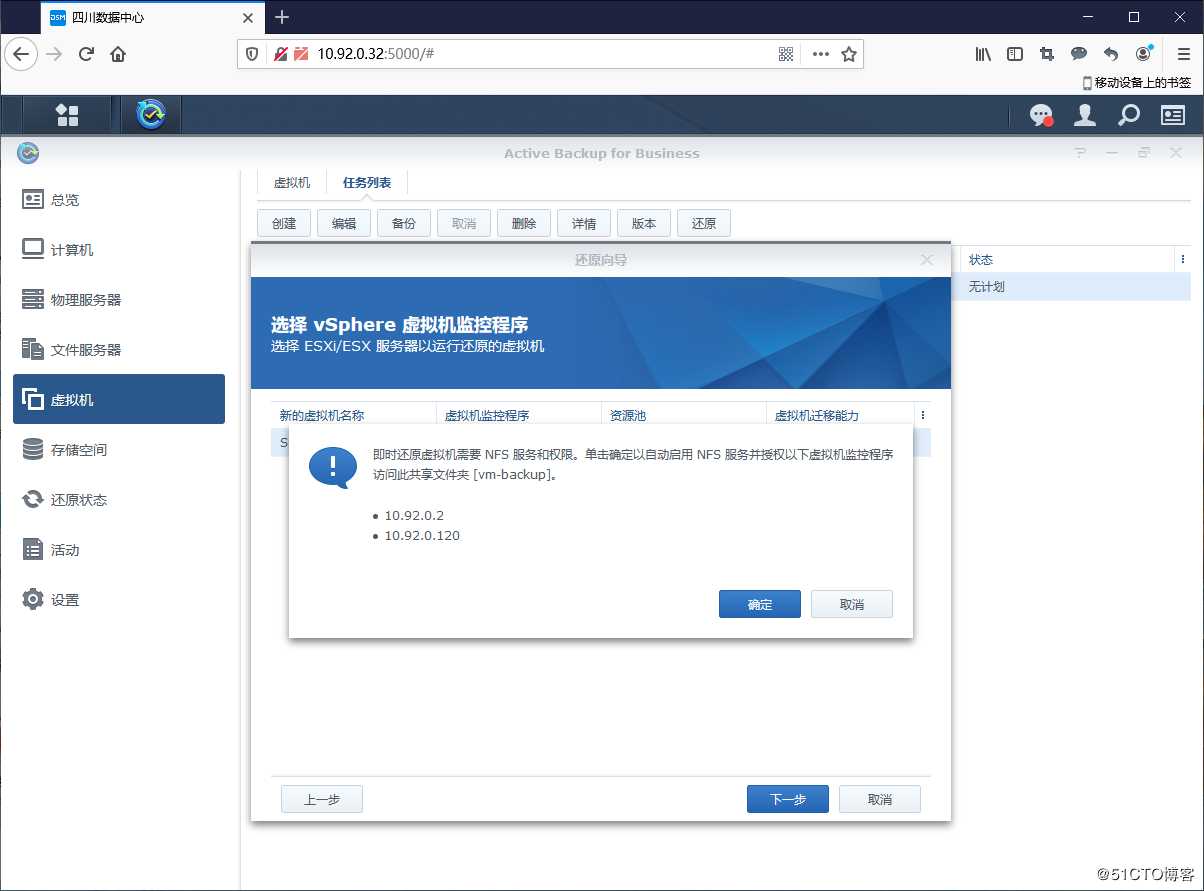1204x891 pixels.
Task: Select 虚拟机 in sidebar
Action: pyautogui.click(x=119, y=399)
